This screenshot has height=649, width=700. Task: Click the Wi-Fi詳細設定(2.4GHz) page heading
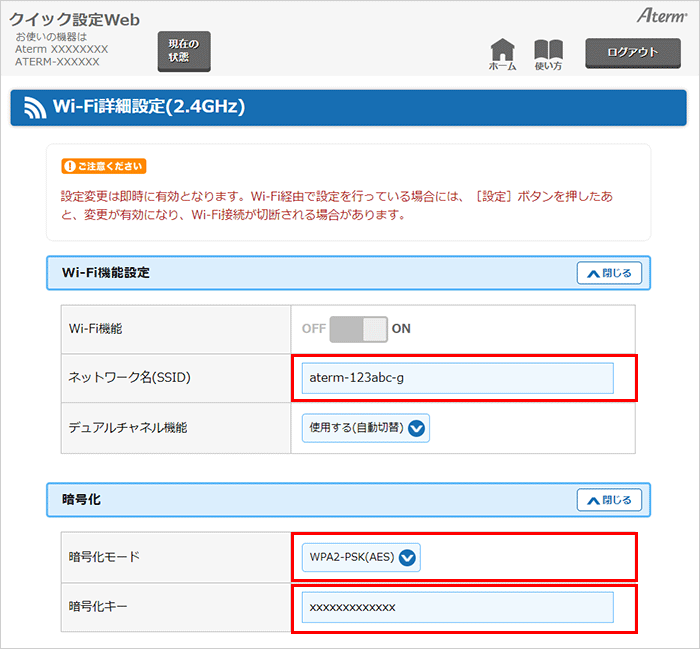click(149, 106)
